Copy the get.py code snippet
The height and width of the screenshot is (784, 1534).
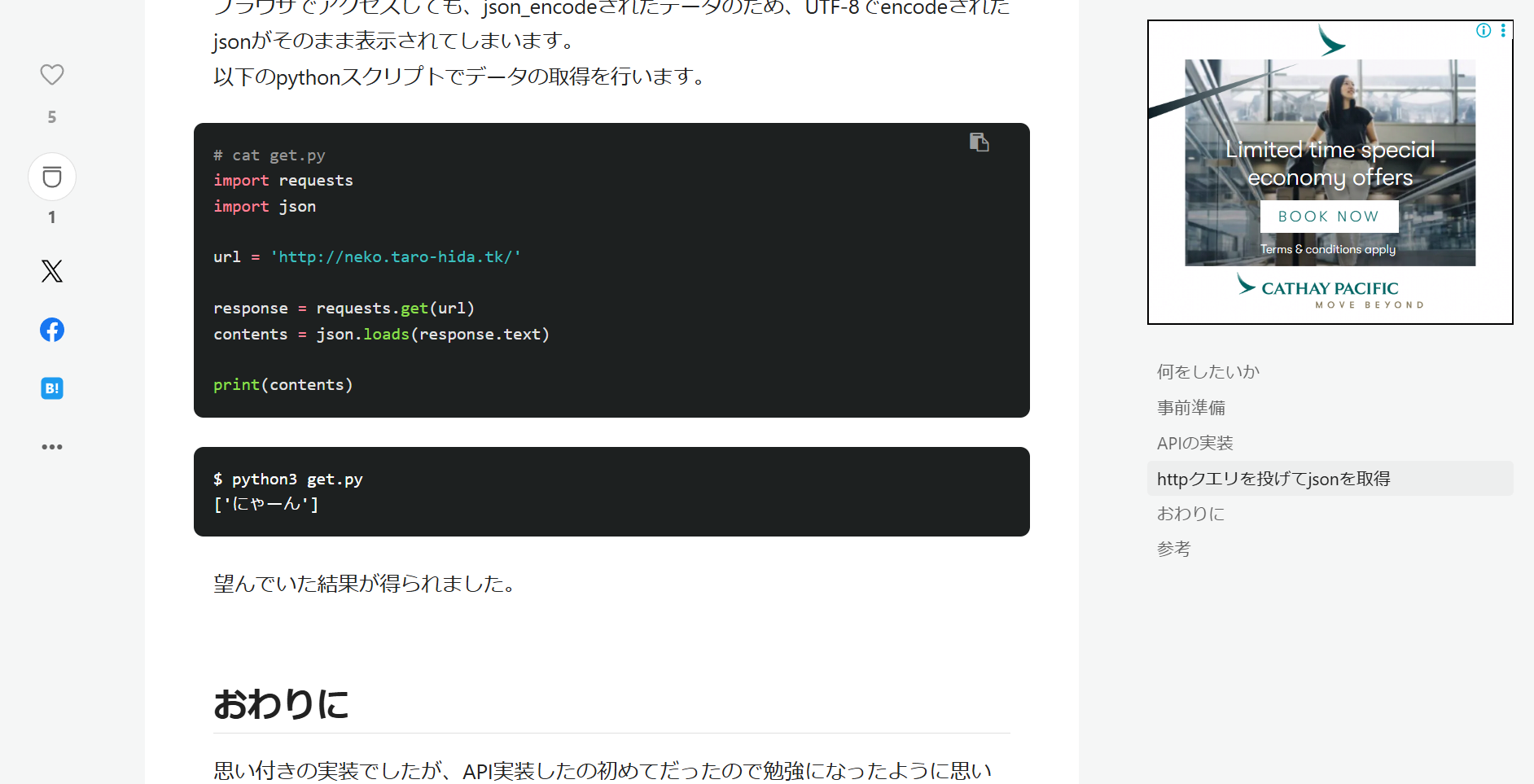[979, 142]
